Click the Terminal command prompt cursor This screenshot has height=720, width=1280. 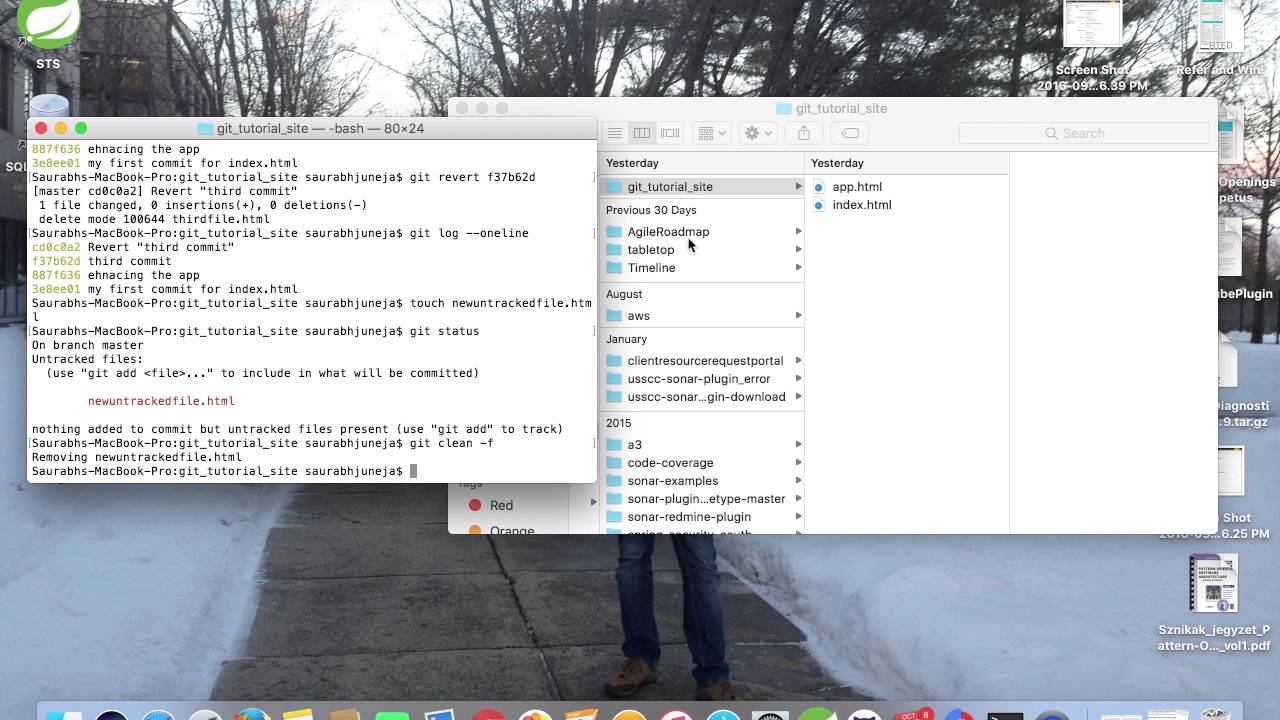(x=413, y=471)
